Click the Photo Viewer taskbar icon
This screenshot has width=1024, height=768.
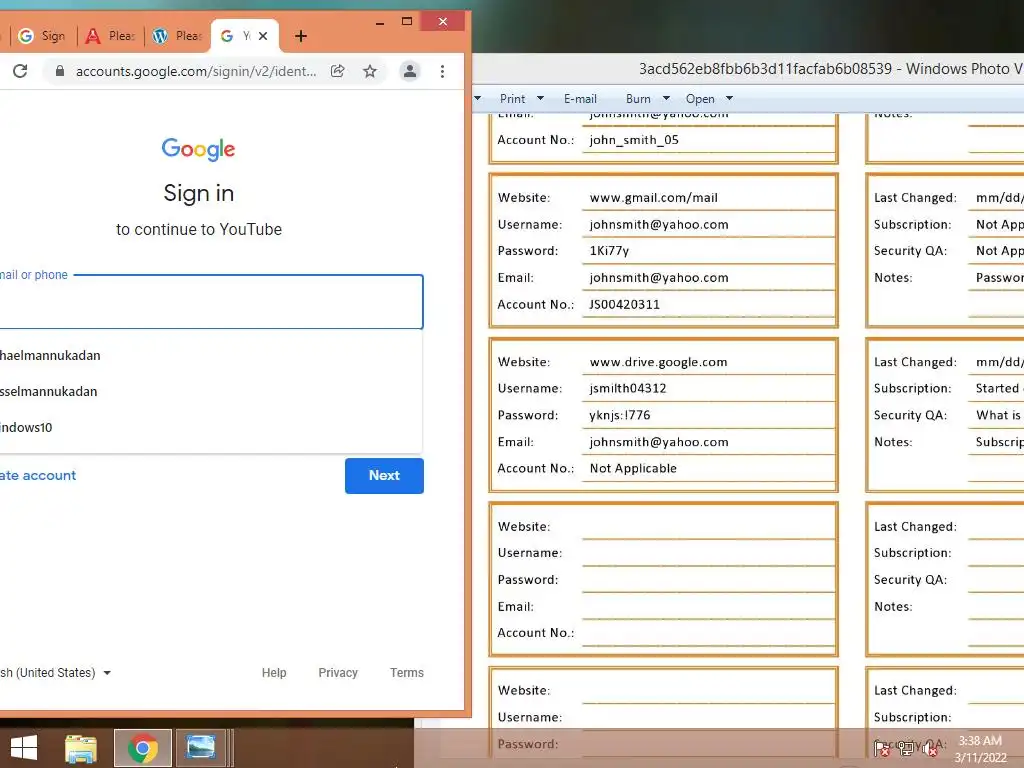coord(200,748)
